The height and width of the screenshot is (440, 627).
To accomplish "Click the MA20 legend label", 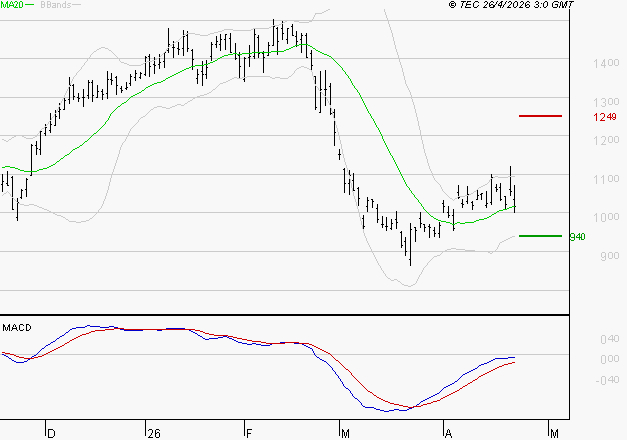I will (12, 4).
